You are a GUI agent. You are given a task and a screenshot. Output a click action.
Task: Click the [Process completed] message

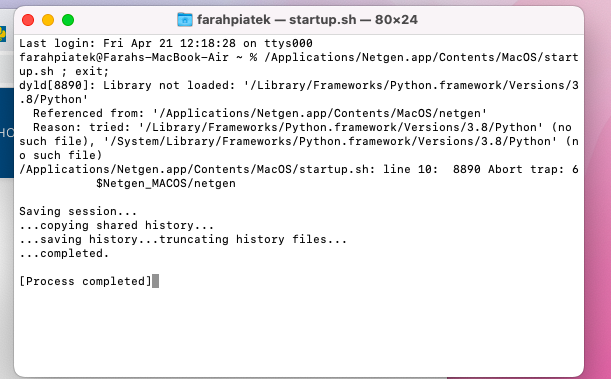tap(85, 282)
